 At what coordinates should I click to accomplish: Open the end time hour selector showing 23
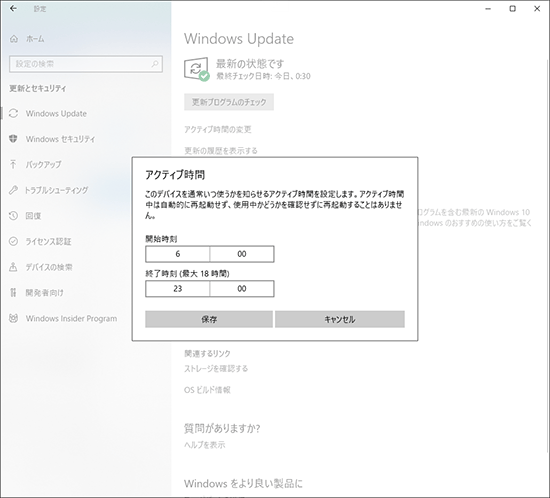click(x=177, y=289)
